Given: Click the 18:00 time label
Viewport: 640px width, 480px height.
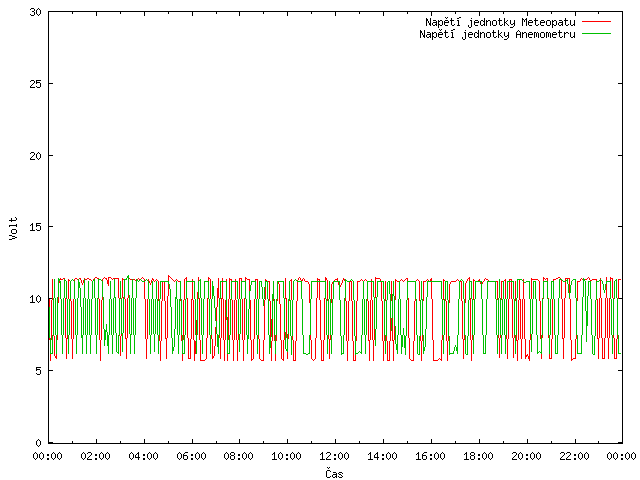Looking at the screenshot, I should tap(478, 456).
